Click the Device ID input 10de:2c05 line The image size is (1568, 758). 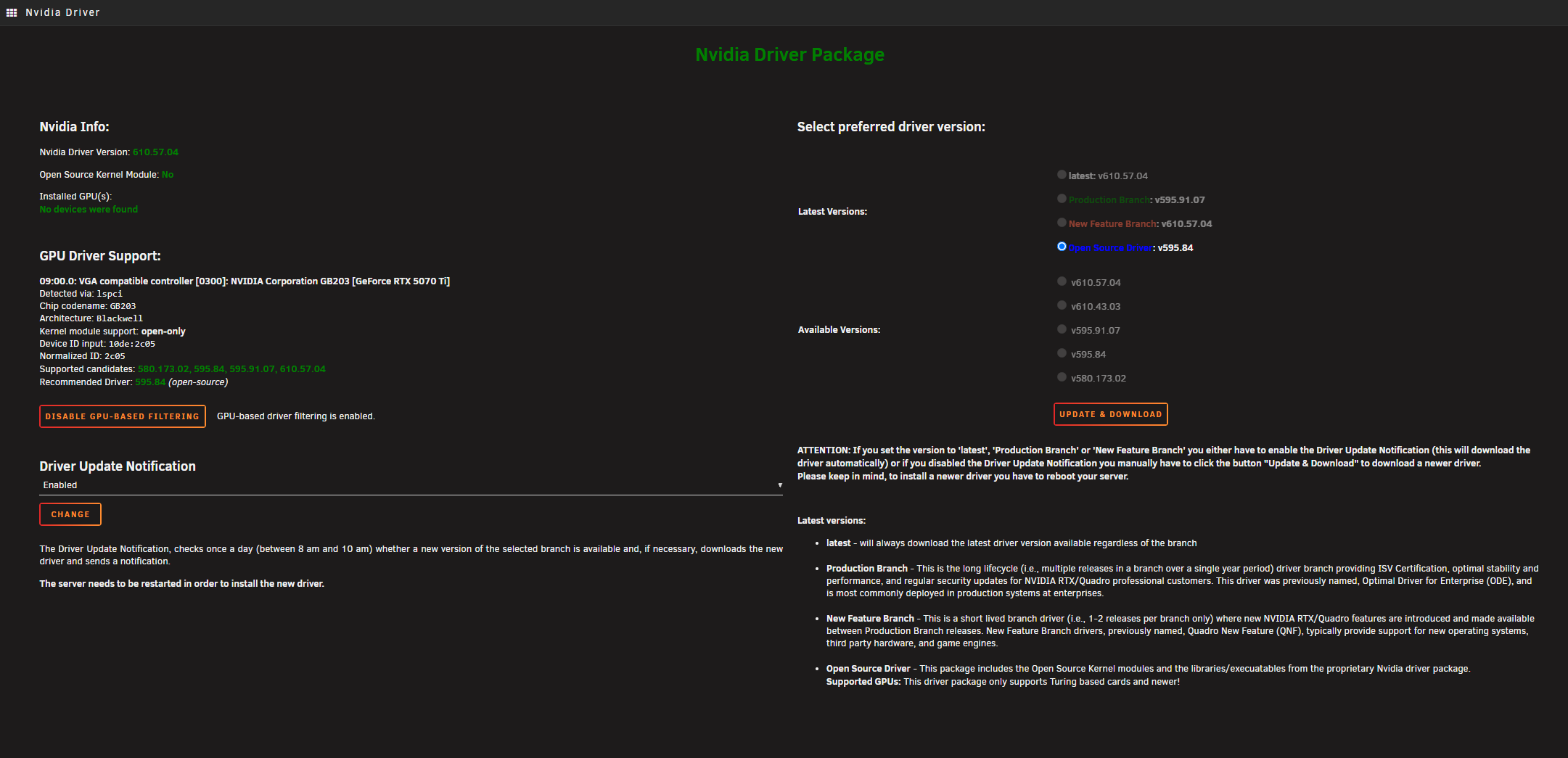(x=97, y=344)
